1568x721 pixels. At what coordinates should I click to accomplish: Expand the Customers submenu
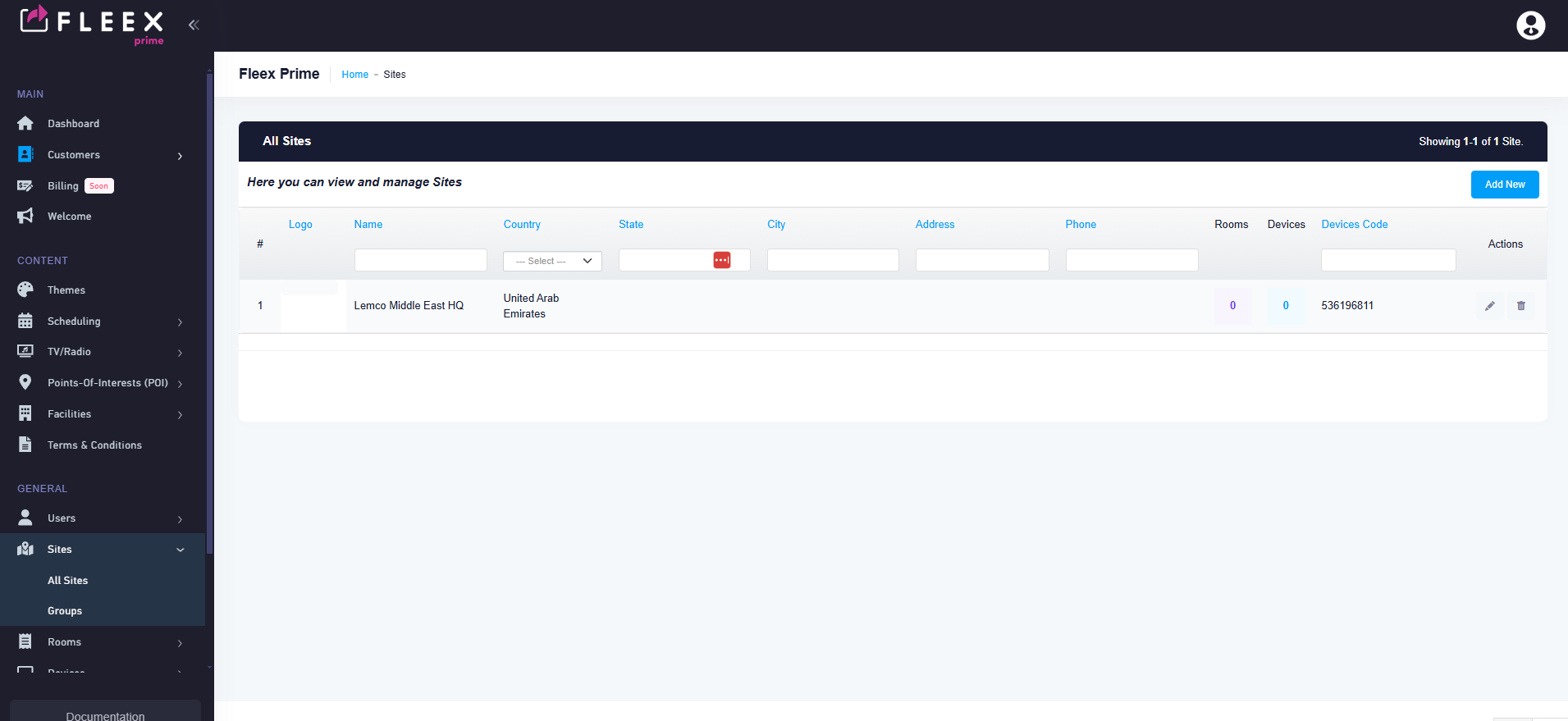tap(180, 156)
